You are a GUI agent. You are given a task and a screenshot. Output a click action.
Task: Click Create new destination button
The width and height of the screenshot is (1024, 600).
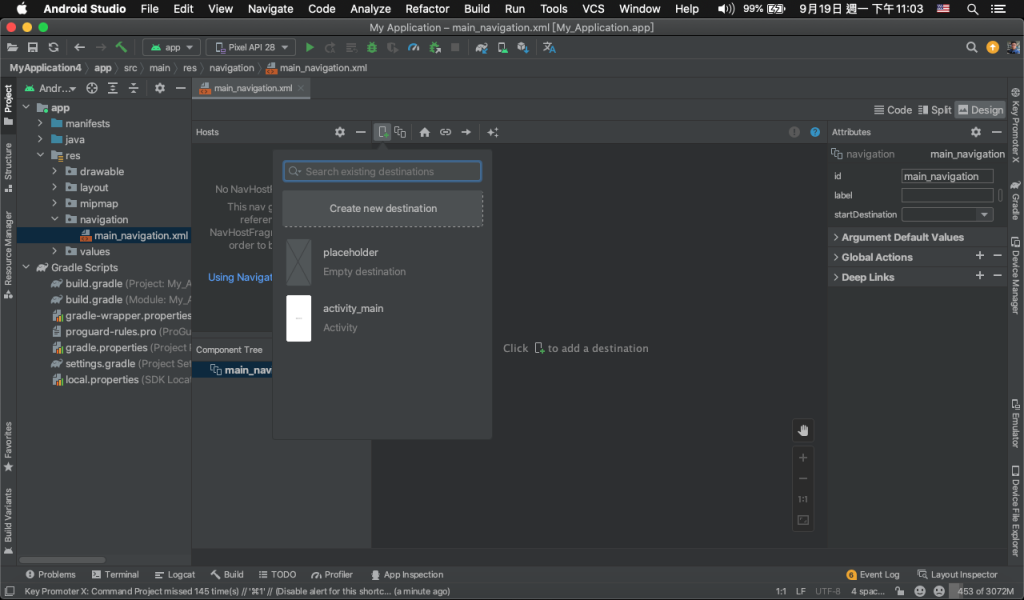tap(383, 208)
